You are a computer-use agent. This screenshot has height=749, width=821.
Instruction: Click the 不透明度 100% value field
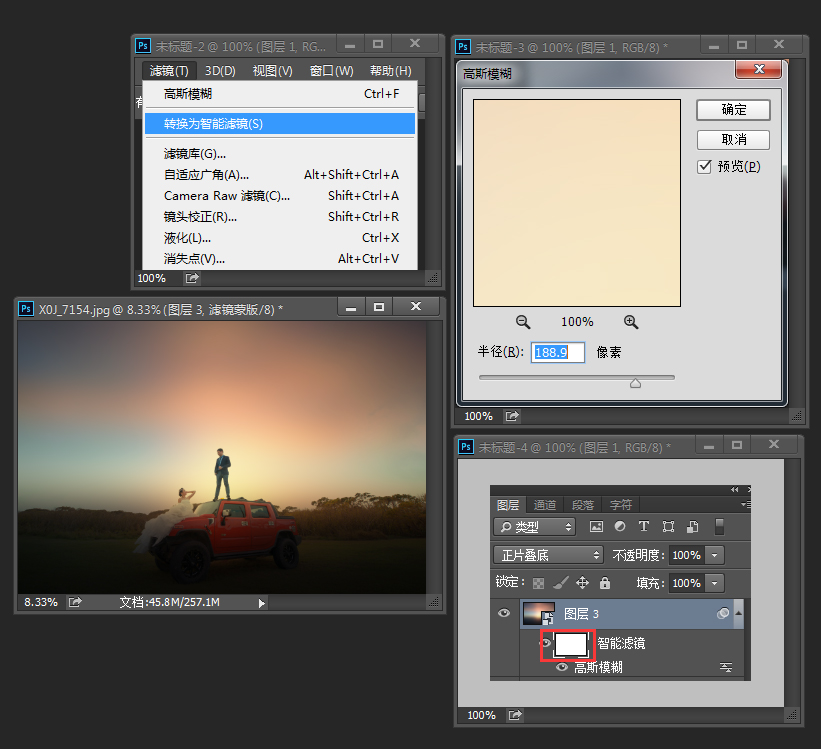686,555
